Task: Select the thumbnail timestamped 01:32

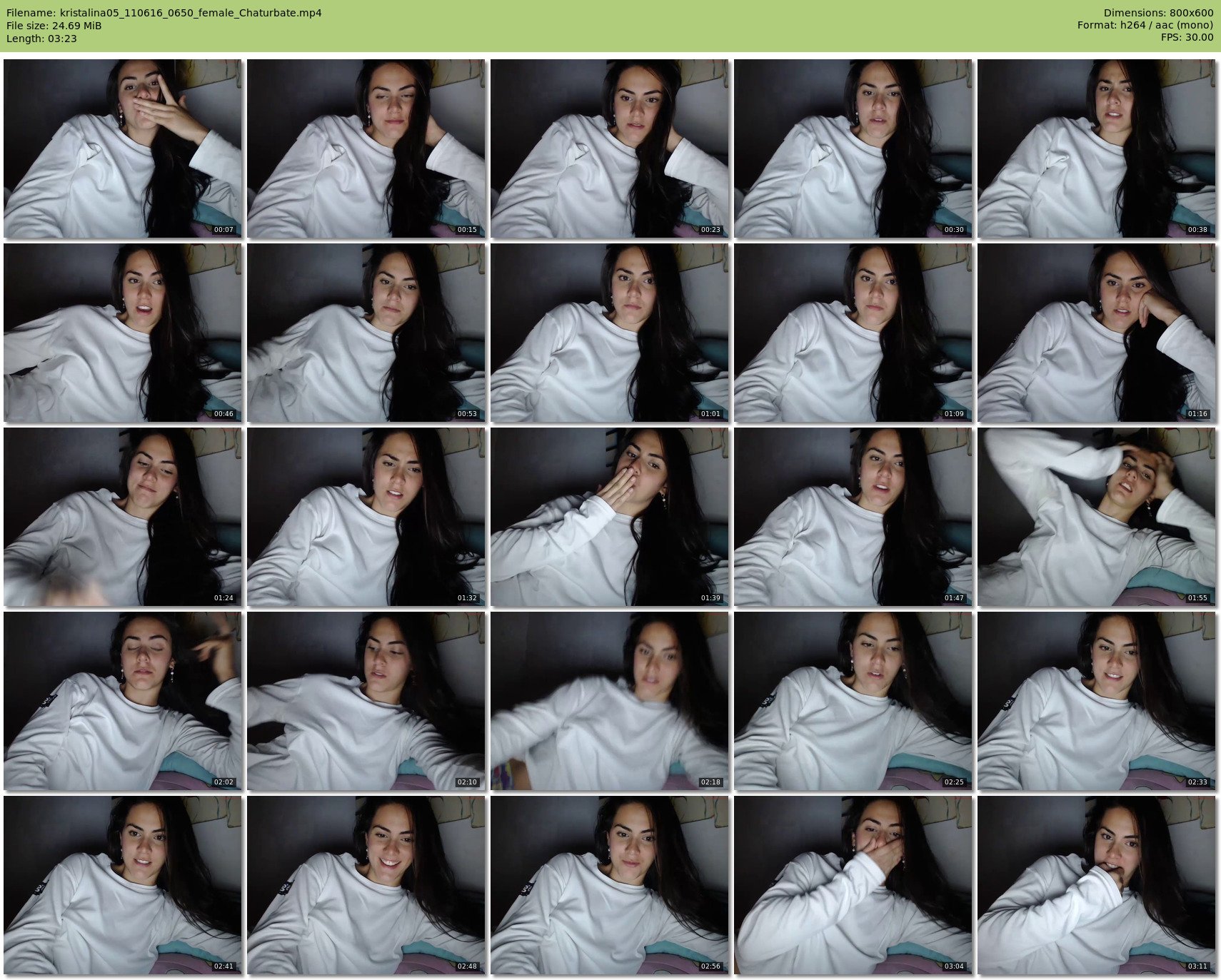Action: click(366, 517)
